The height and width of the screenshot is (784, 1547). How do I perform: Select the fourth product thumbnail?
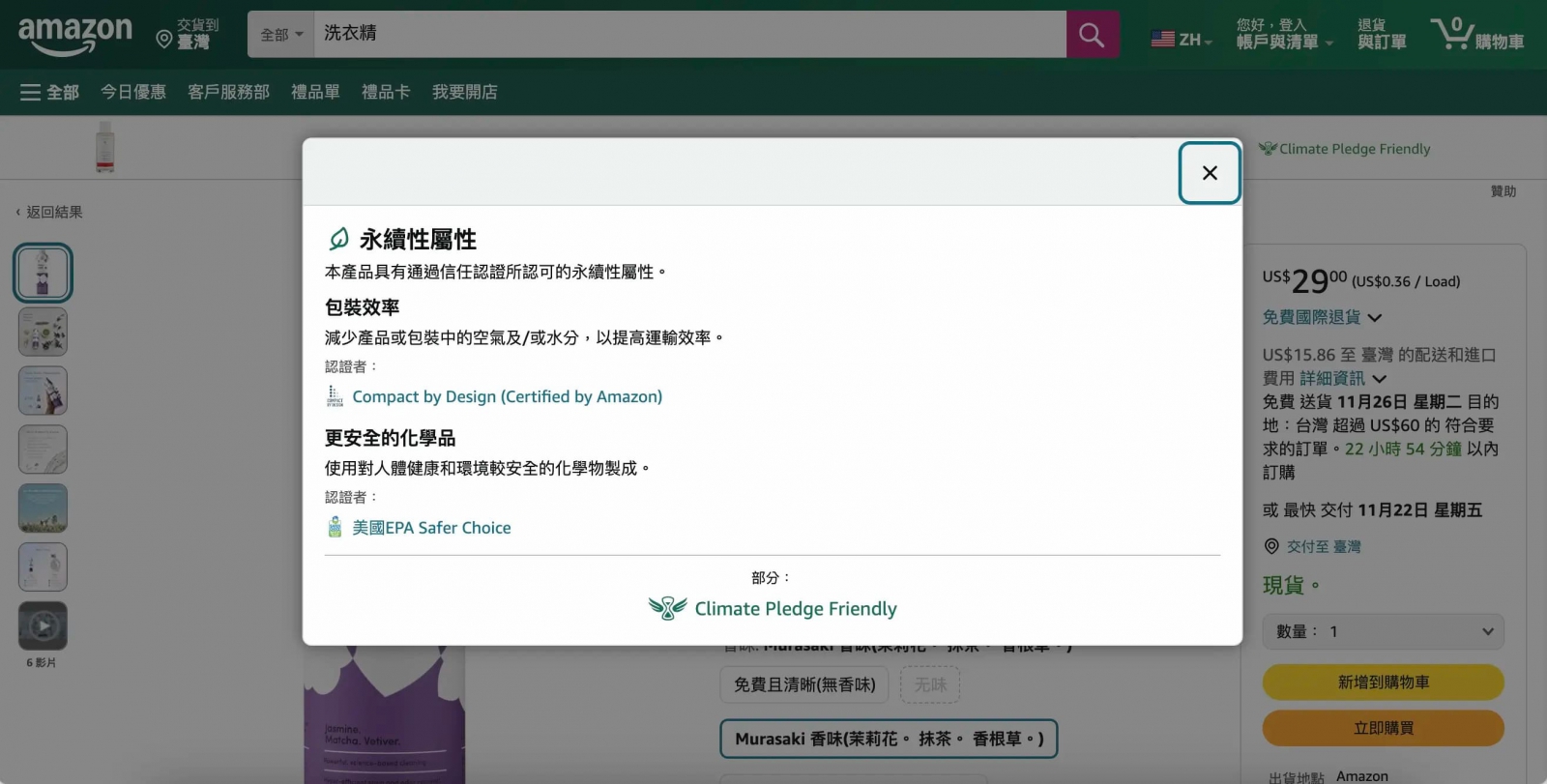pos(43,450)
